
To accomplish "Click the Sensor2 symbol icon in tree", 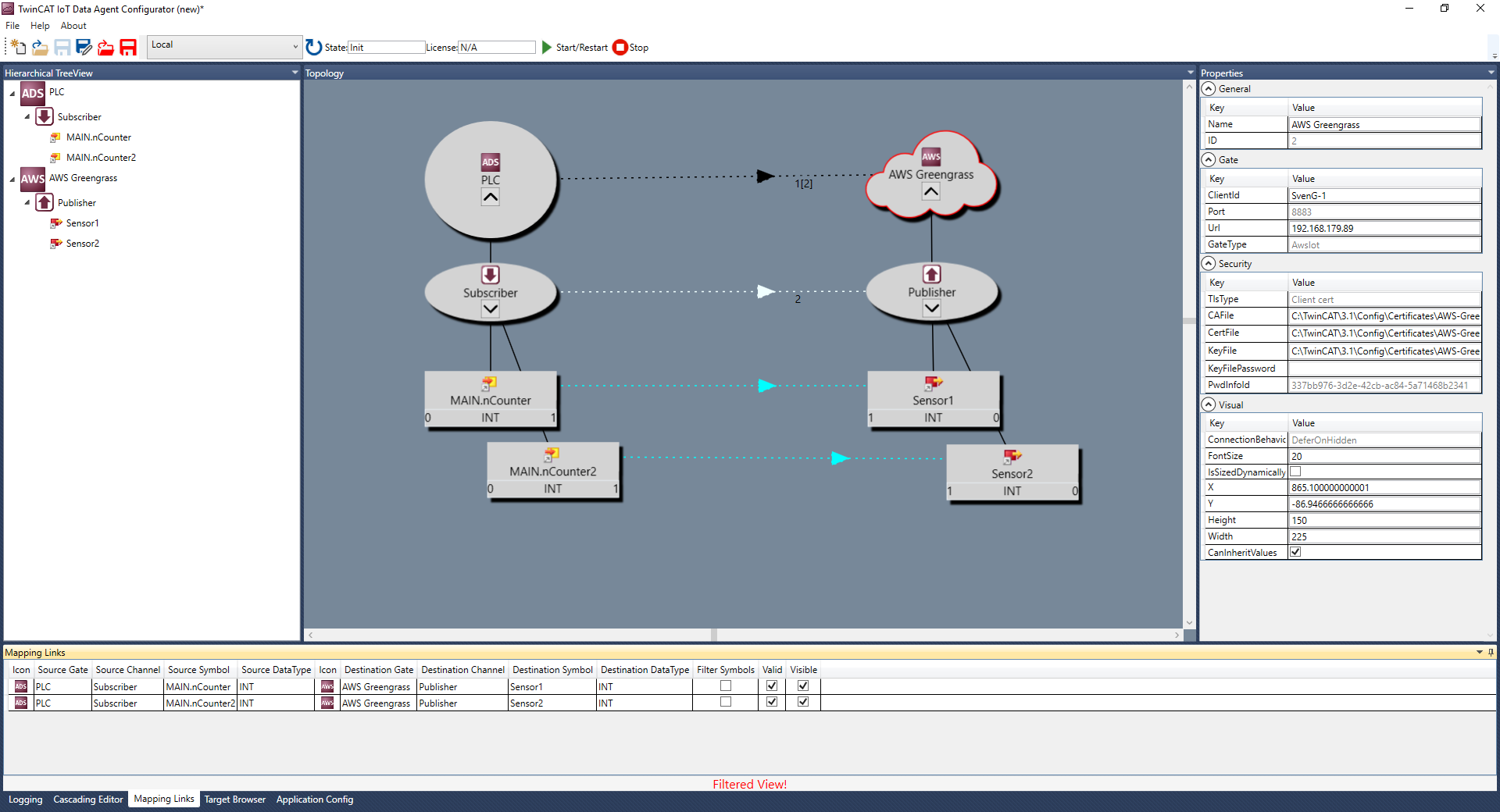I will tap(55, 244).
